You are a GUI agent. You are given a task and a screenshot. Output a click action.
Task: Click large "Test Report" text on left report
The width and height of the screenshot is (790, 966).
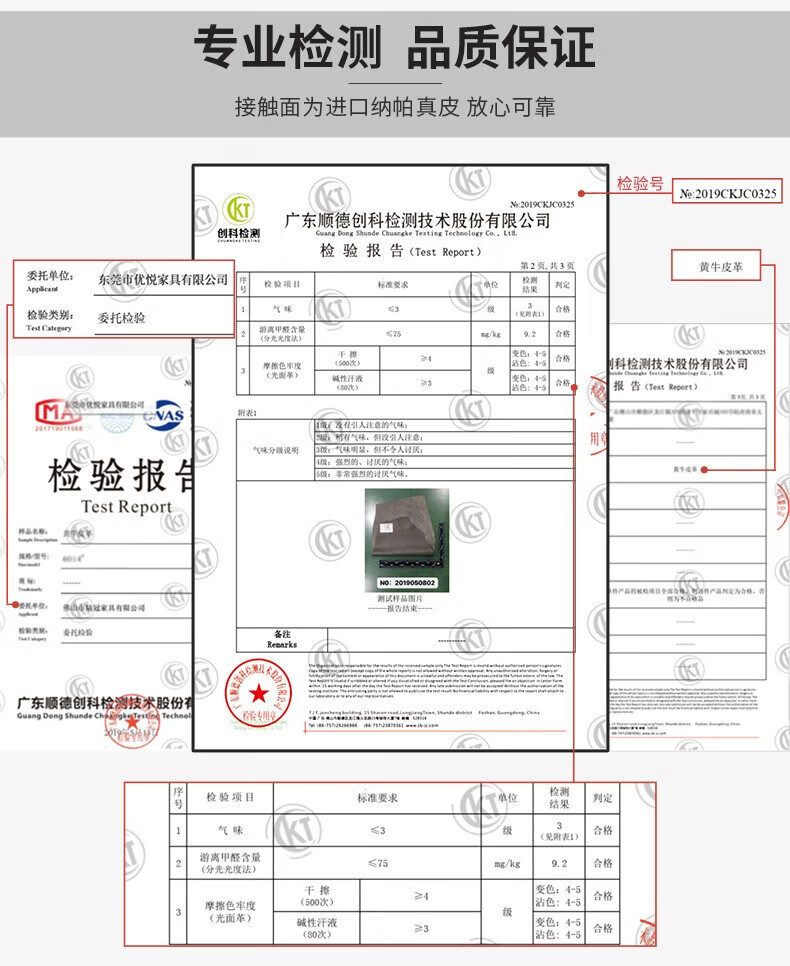(126, 506)
